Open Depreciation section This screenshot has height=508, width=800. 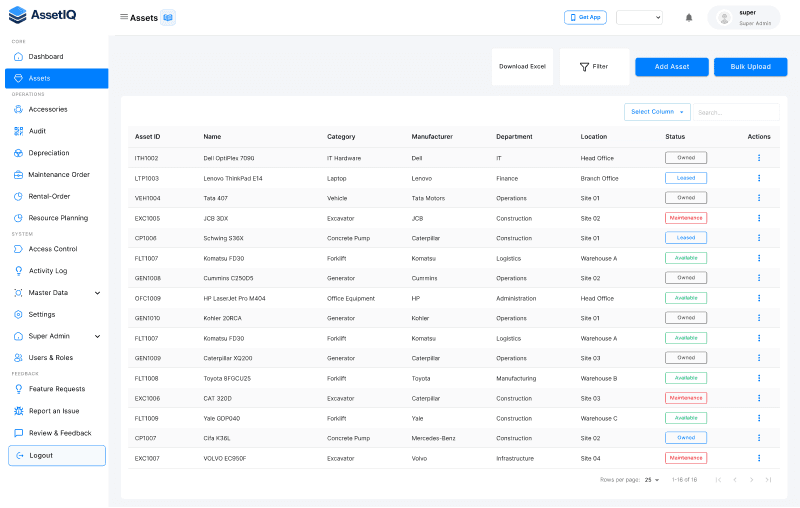pyautogui.click(x=57, y=153)
